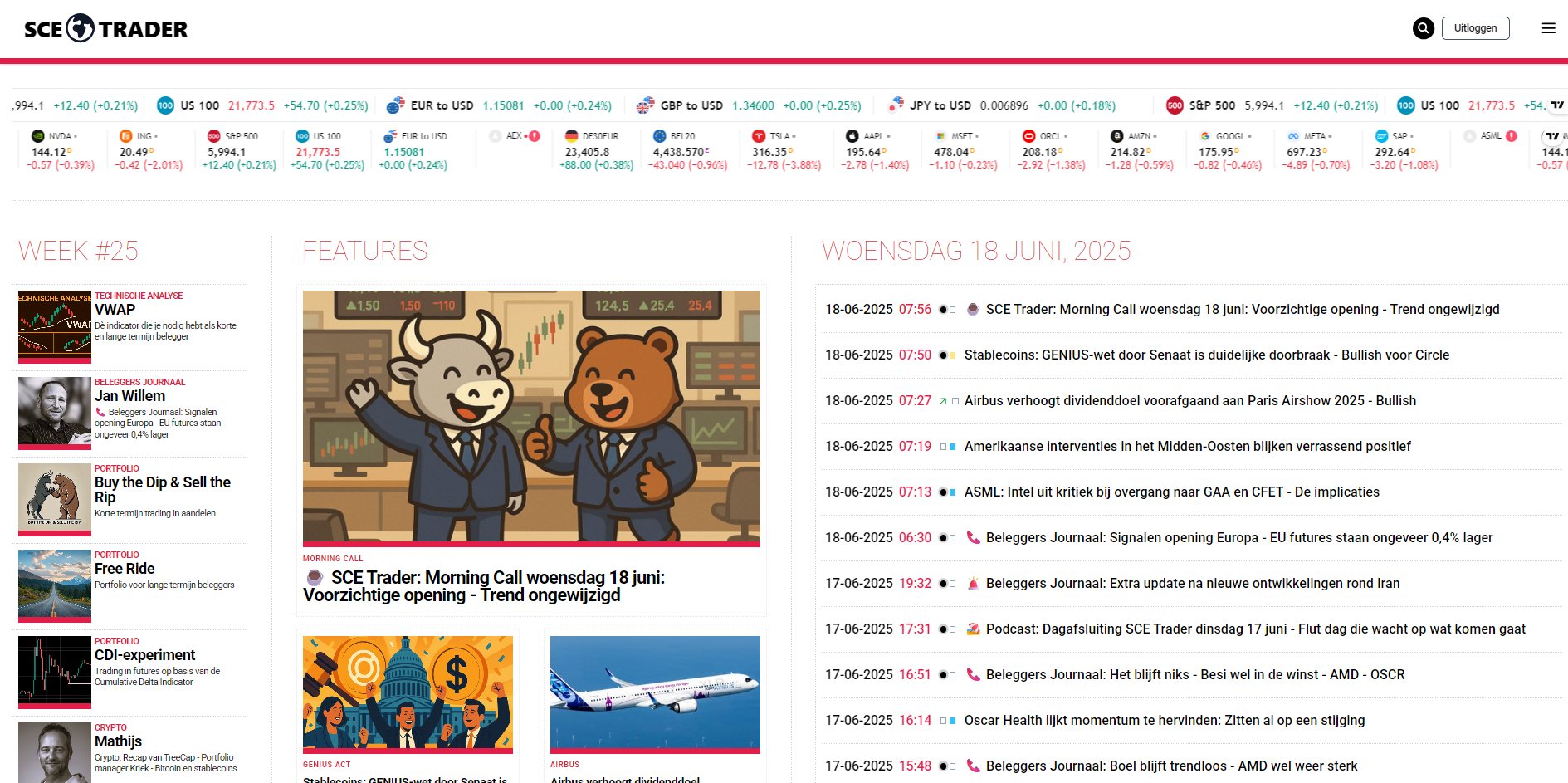
Task: Open the 07:56 Morning Call headline in the news list
Action: point(1243,310)
